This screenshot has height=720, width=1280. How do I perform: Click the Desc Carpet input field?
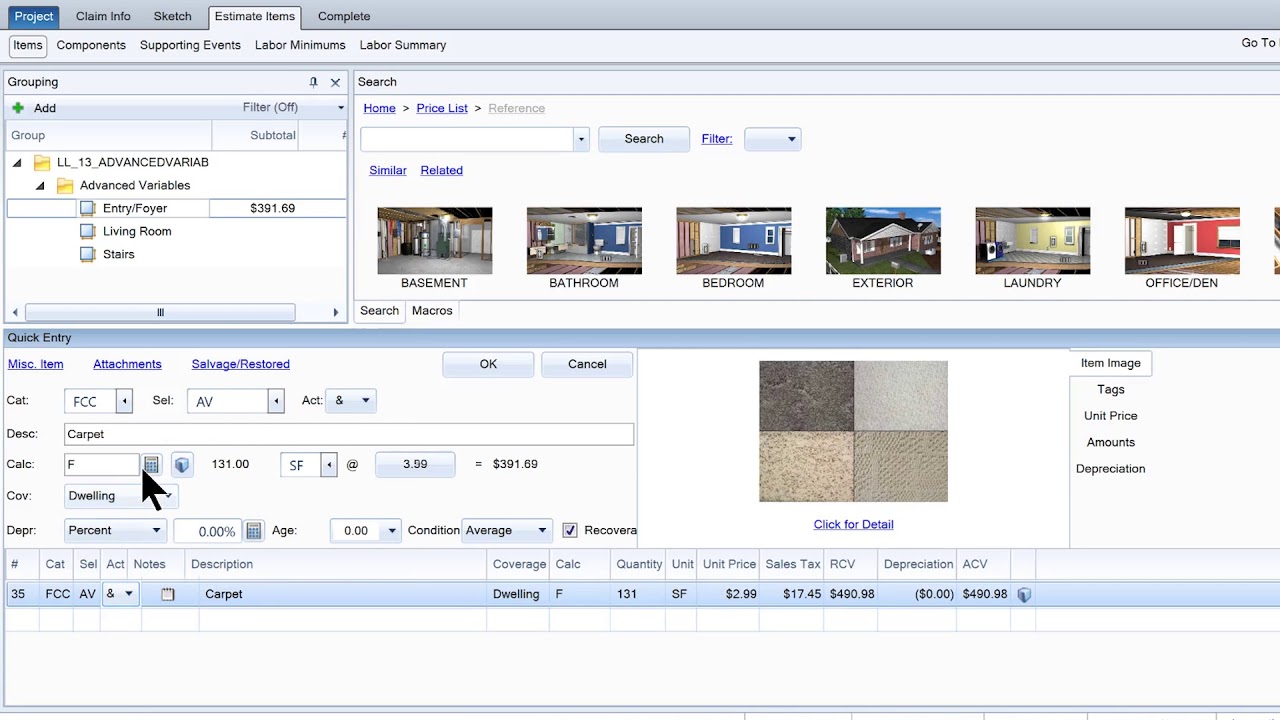click(349, 434)
